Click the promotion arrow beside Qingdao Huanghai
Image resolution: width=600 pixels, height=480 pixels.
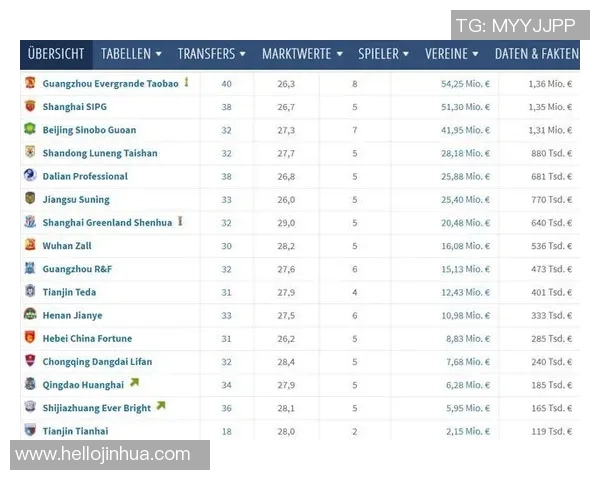[x=134, y=382]
